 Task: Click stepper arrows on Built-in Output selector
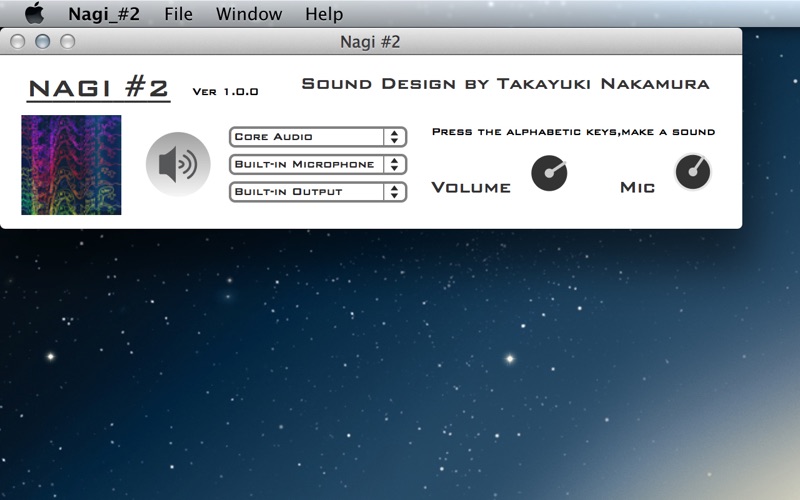point(394,192)
